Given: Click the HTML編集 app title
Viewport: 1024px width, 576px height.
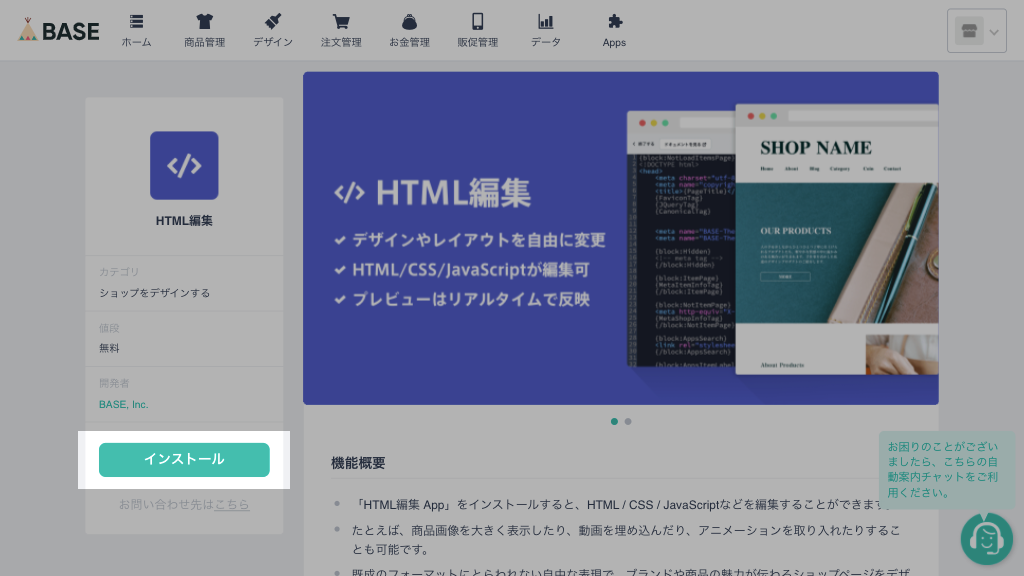Looking at the screenshot, I should click(x=184, y=221).
